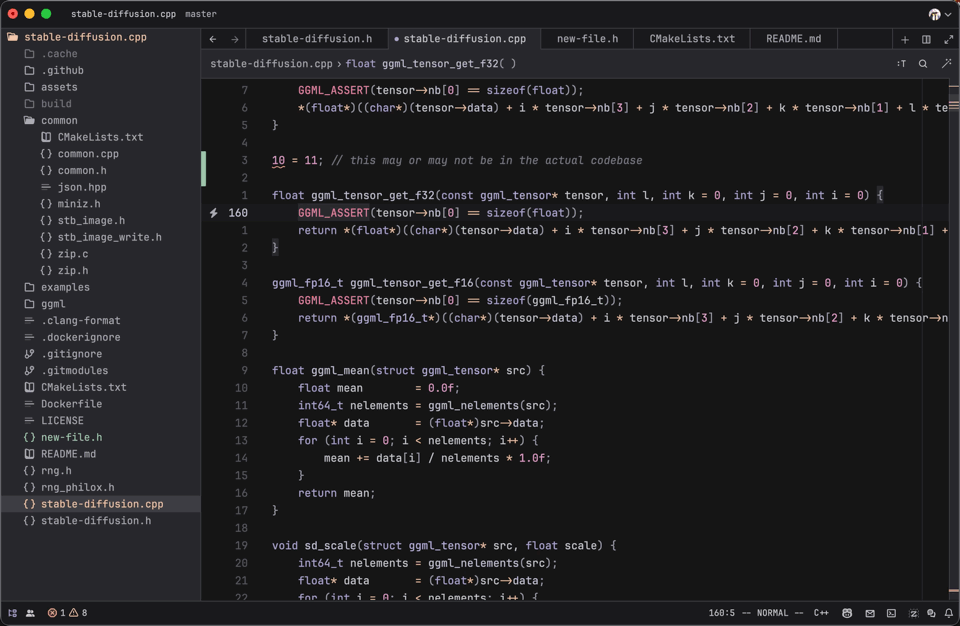
Task: Click the lightning code action icon on line 160
Action: pos(214,213)
